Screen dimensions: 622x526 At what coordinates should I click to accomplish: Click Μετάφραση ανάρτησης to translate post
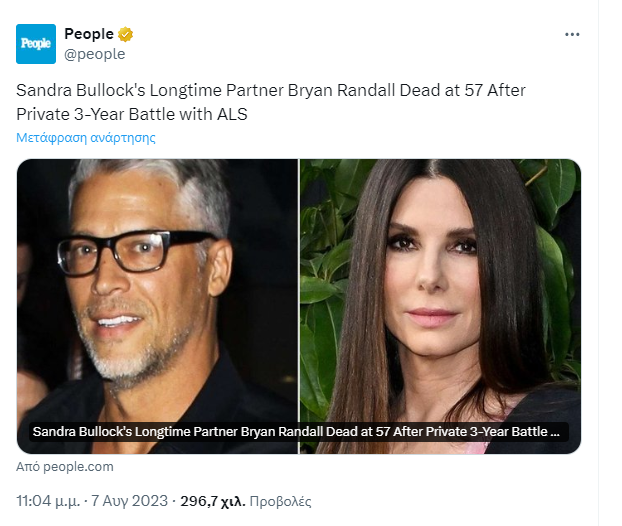point(86,138)
